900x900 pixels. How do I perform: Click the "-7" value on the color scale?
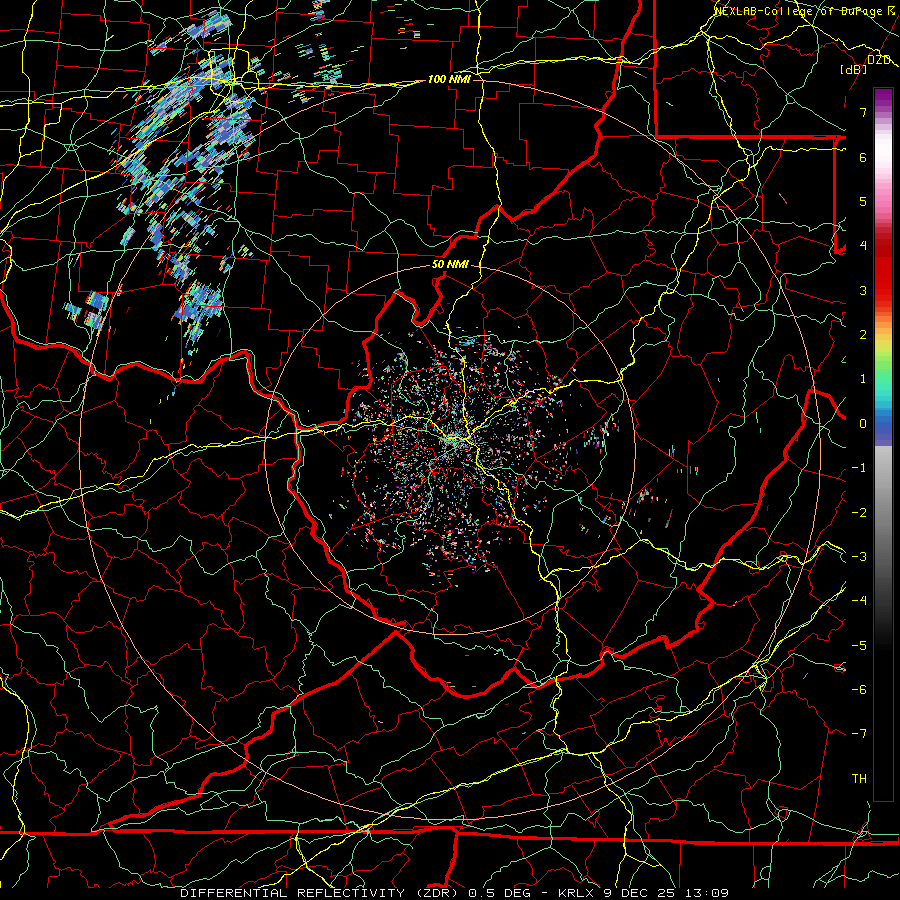click(x=859, y=734)
